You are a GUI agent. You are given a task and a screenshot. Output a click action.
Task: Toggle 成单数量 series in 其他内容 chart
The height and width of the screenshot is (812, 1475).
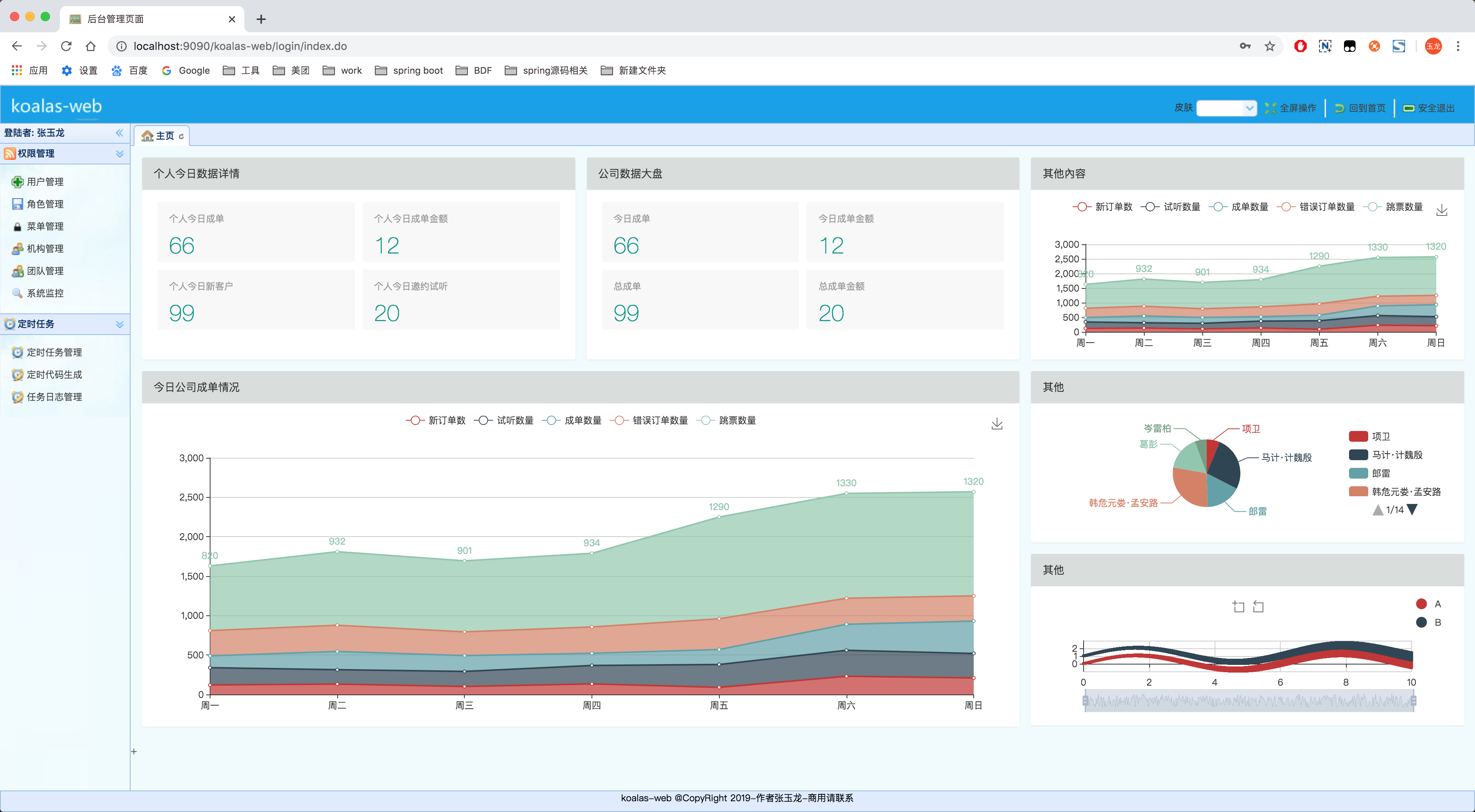coord(1238,207)
